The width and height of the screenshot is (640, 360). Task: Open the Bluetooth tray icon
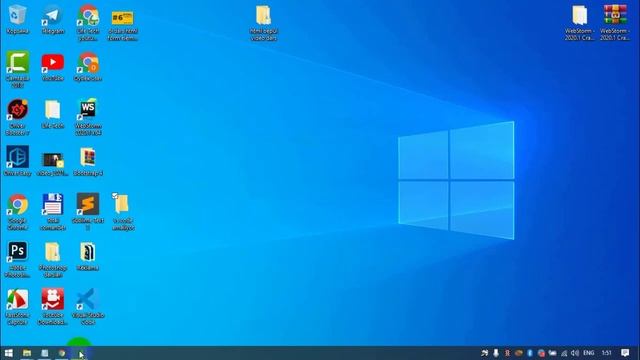click(529, 353)
